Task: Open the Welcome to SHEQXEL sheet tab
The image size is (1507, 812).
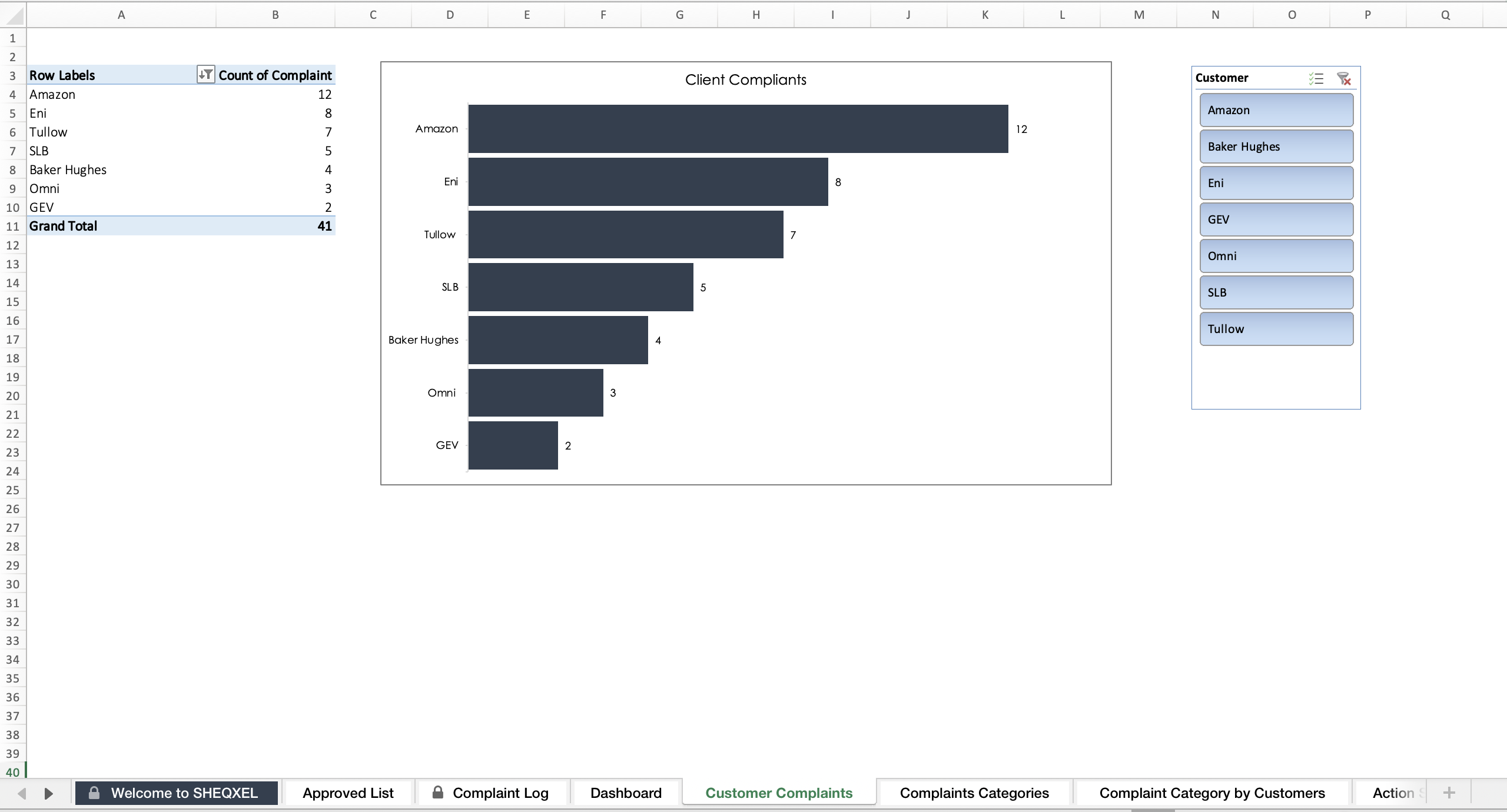Action: click(176, 793)
